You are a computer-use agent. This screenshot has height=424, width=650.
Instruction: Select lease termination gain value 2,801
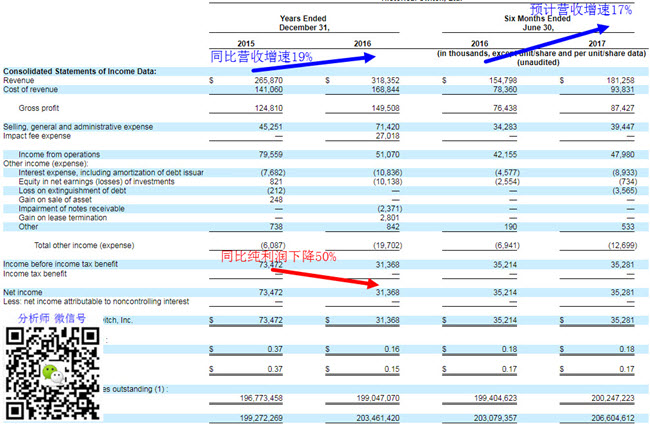coord(389,218)
